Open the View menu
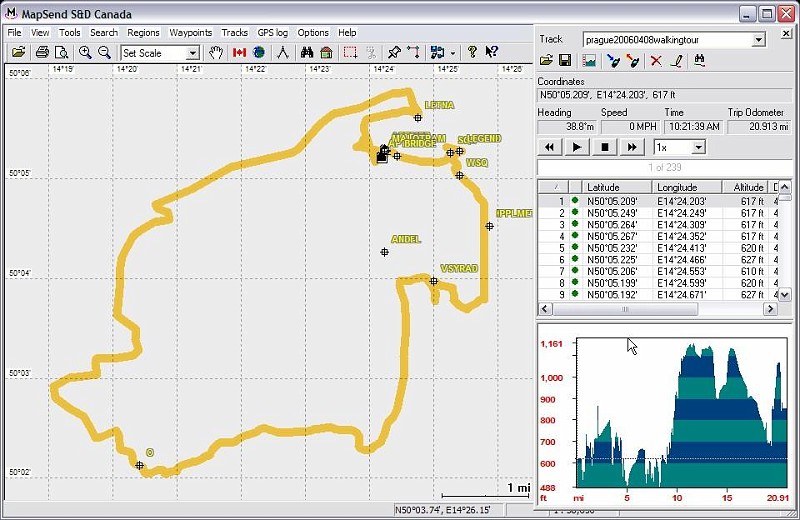Viewport: 800px width, 520px height. coord(40,33)
